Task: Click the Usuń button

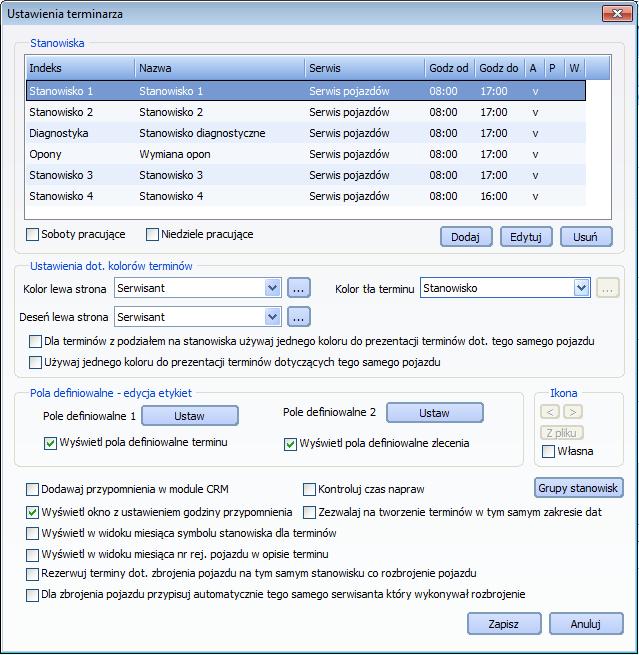Action: point(586,237)
